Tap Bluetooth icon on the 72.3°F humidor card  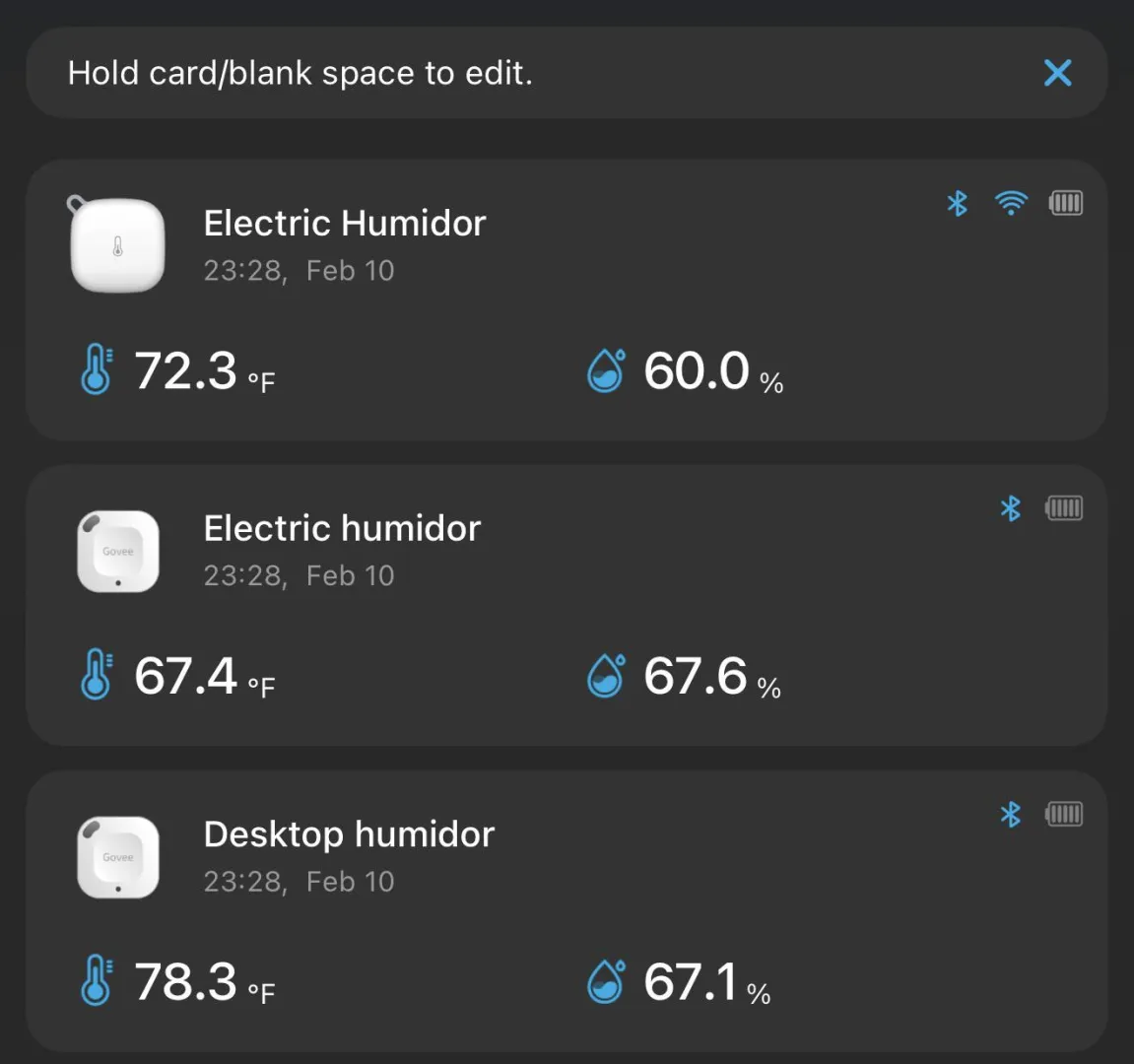point(957,203)
